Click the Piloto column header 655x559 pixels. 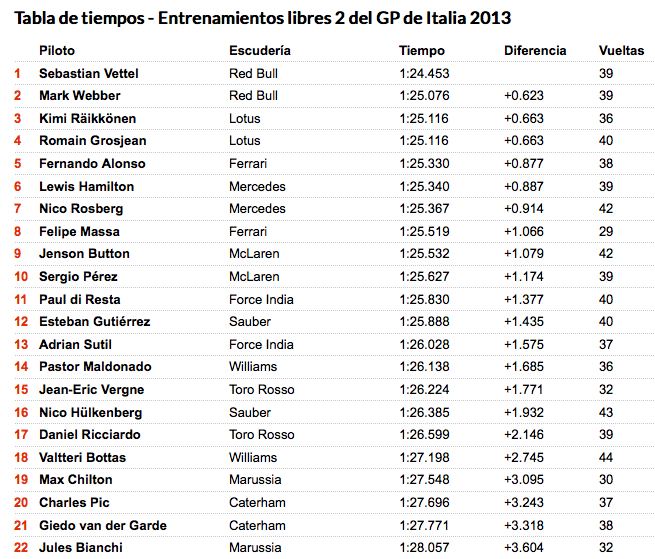click(x=57, y=51)
